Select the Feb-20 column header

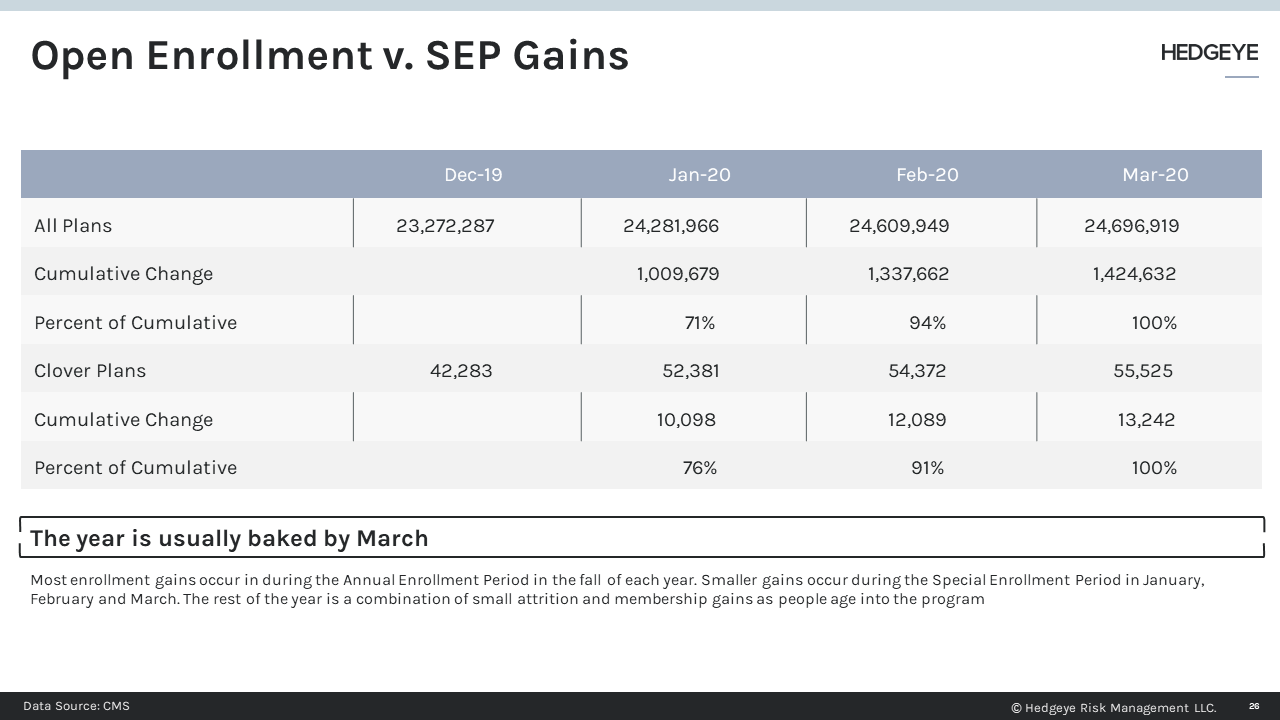point(927,174)
